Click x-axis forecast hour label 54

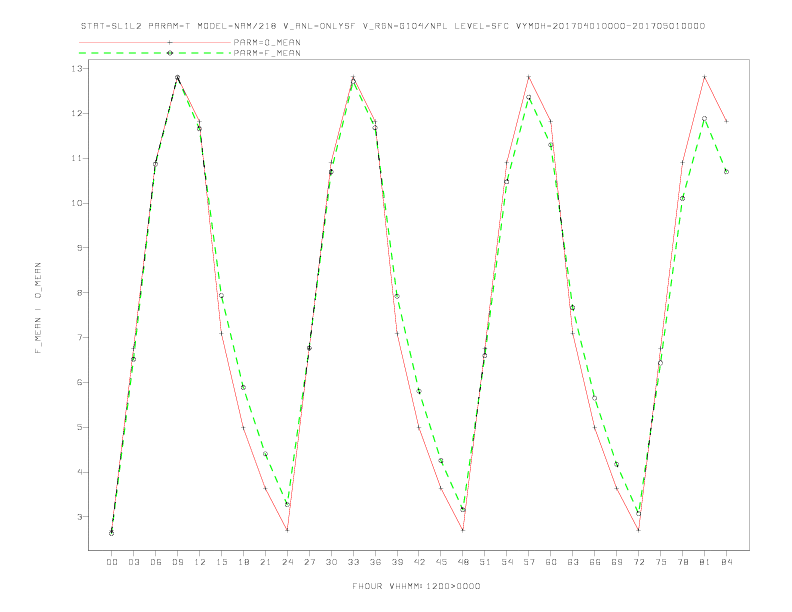pos(507,562)
